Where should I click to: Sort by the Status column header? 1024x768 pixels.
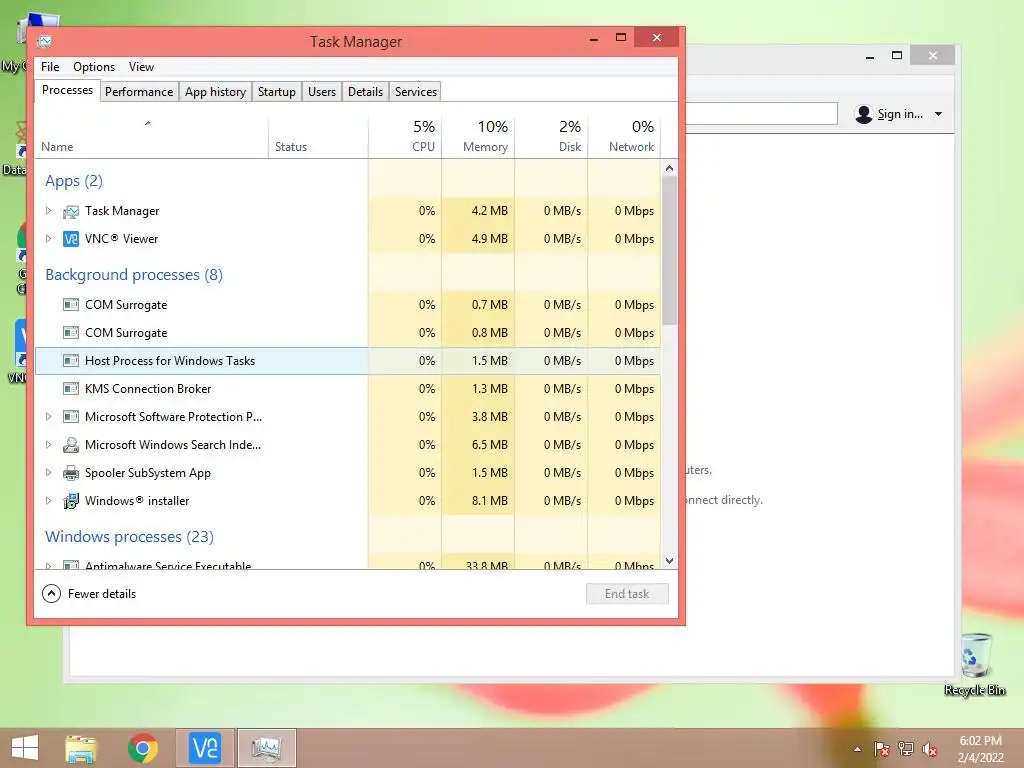[318, 138]
